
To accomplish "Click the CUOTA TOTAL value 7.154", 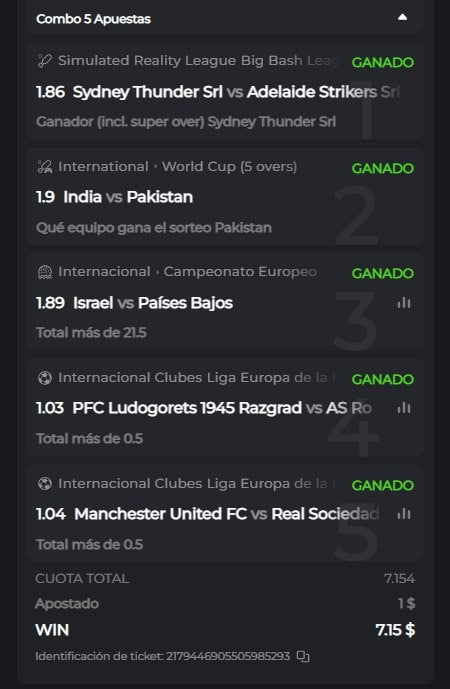I will 399,579.
